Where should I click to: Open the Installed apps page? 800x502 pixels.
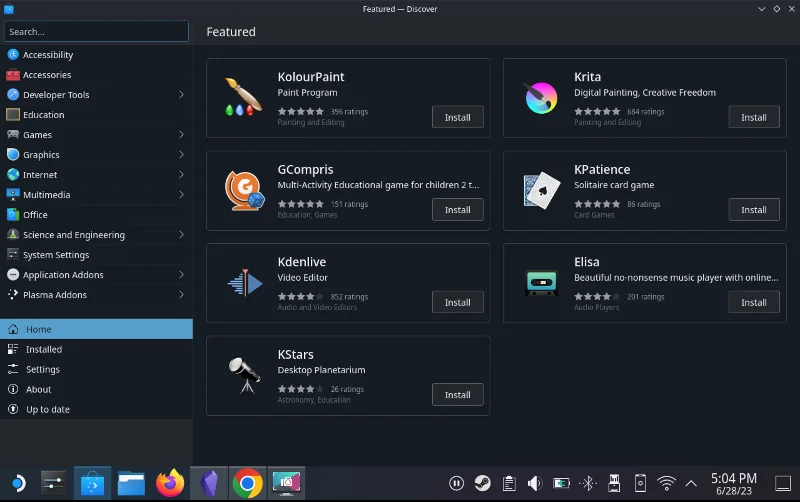pos(96,349)
